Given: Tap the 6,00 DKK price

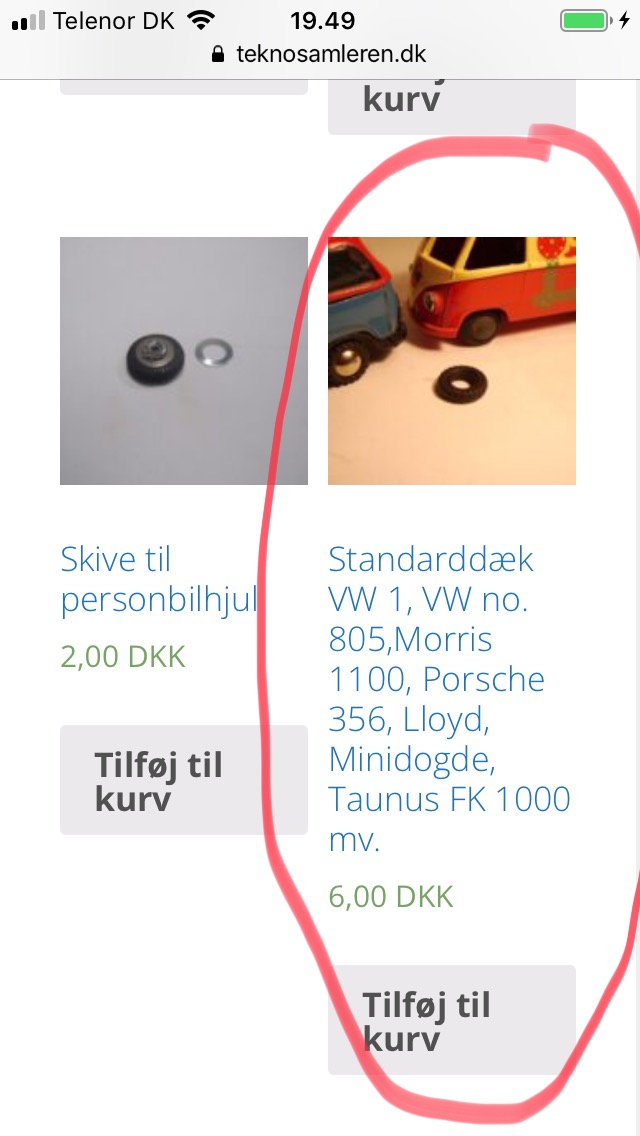Looking at the screenshot, I should 391,896.
